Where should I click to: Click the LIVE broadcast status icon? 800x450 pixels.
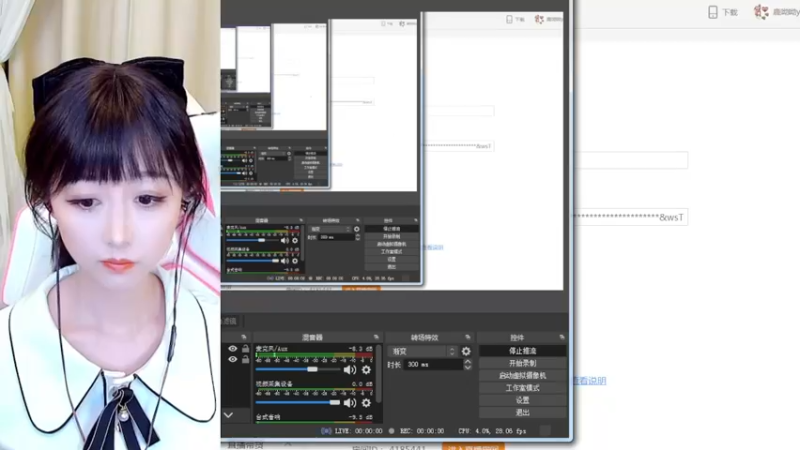coord(326,431)
